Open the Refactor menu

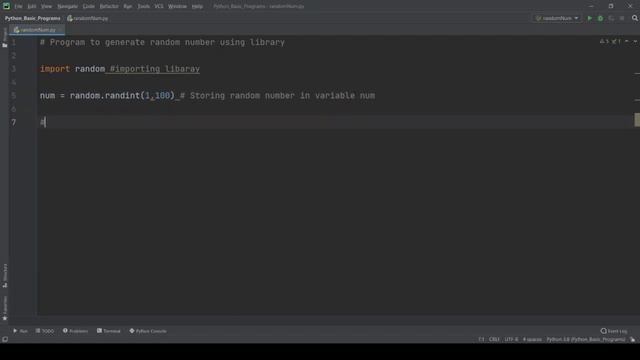pyautogui.click(x=109, y=6)
